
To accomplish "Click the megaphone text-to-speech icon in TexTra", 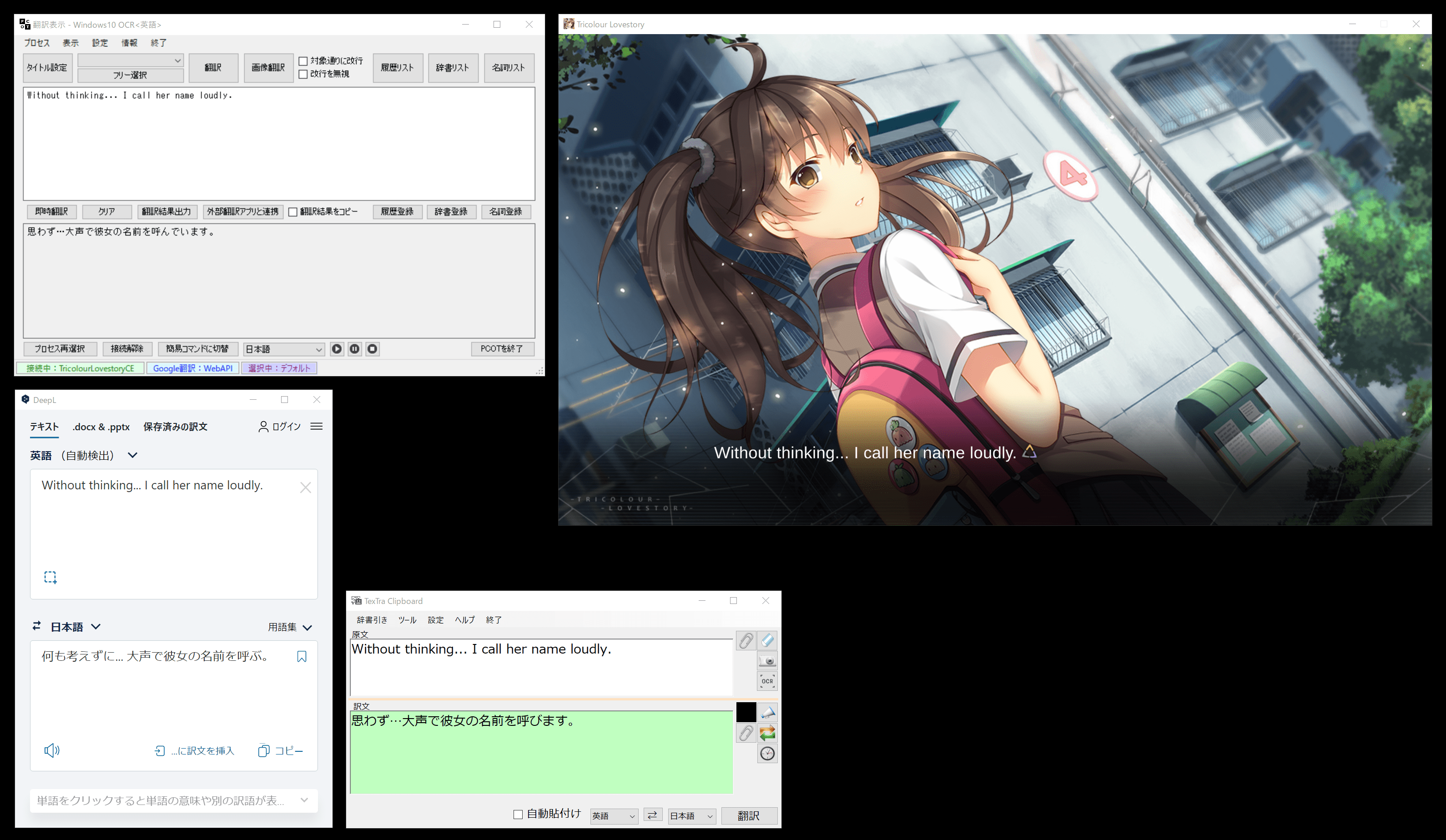I will point(767,712).
